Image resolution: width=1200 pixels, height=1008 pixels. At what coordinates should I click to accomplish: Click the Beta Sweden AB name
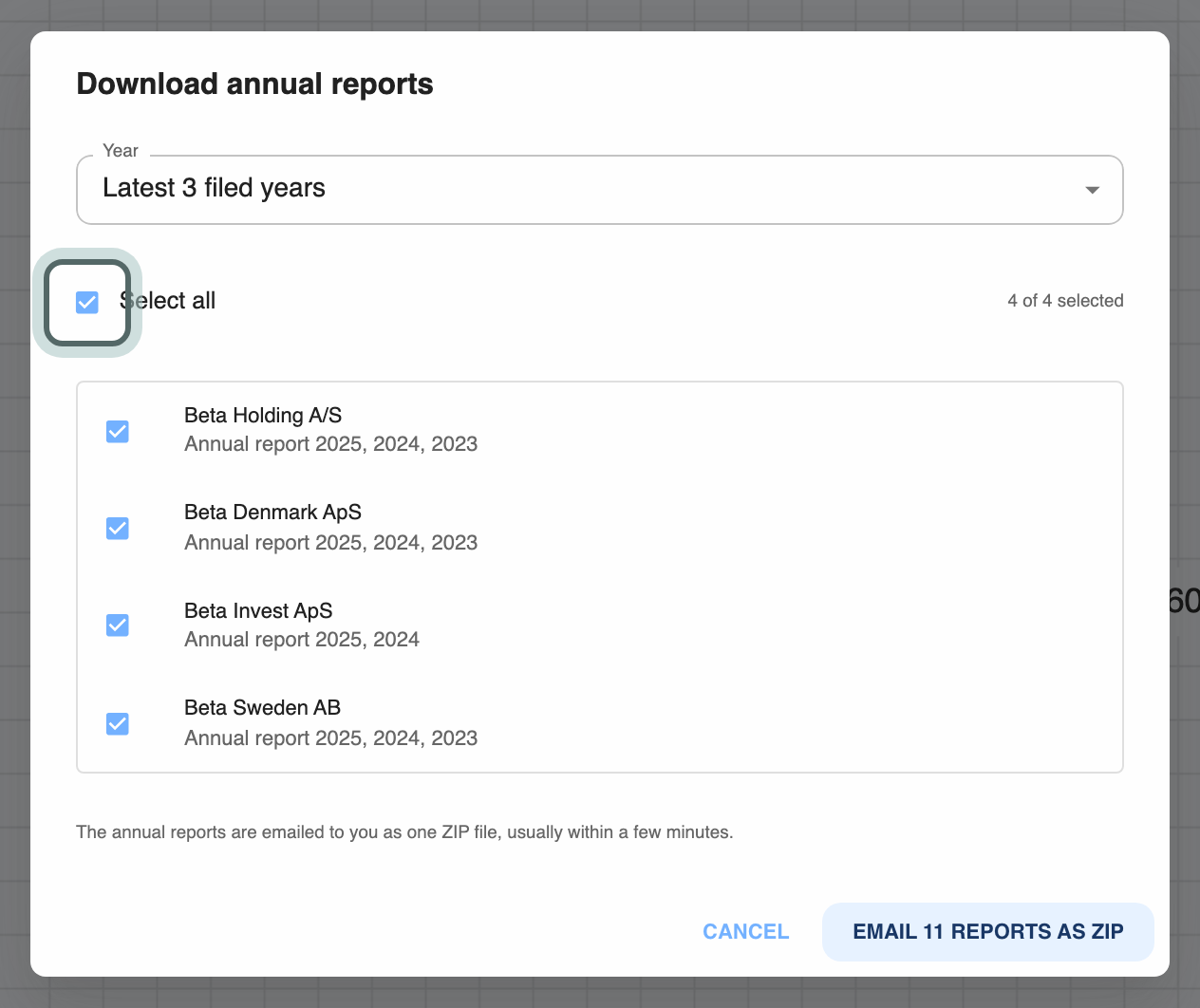pos(263,708)
